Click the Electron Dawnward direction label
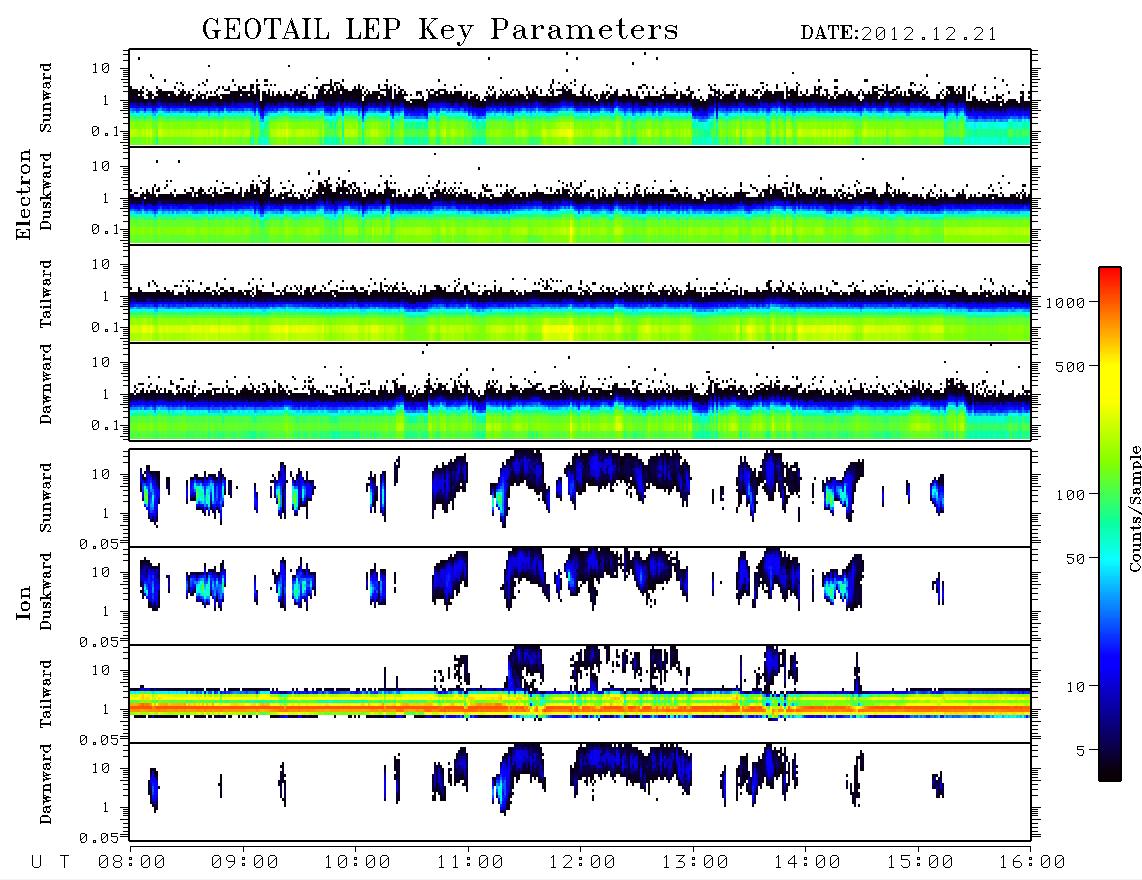The height and width of the screenshot is (880, 1142). coord(46,384)
